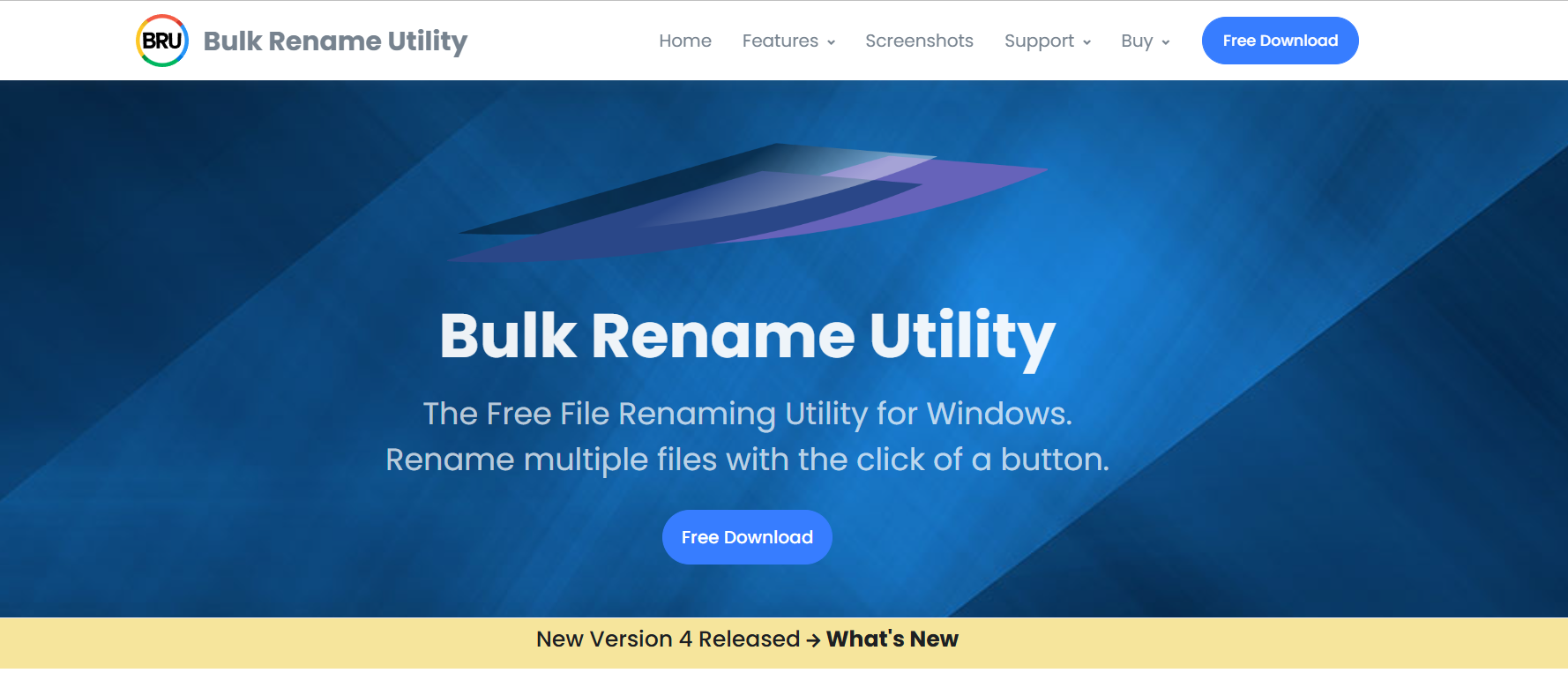Click the "Rename multiple files" subtitle line
The width and height of the screenshot is (1568, 688).
click(x=747, y=460)
